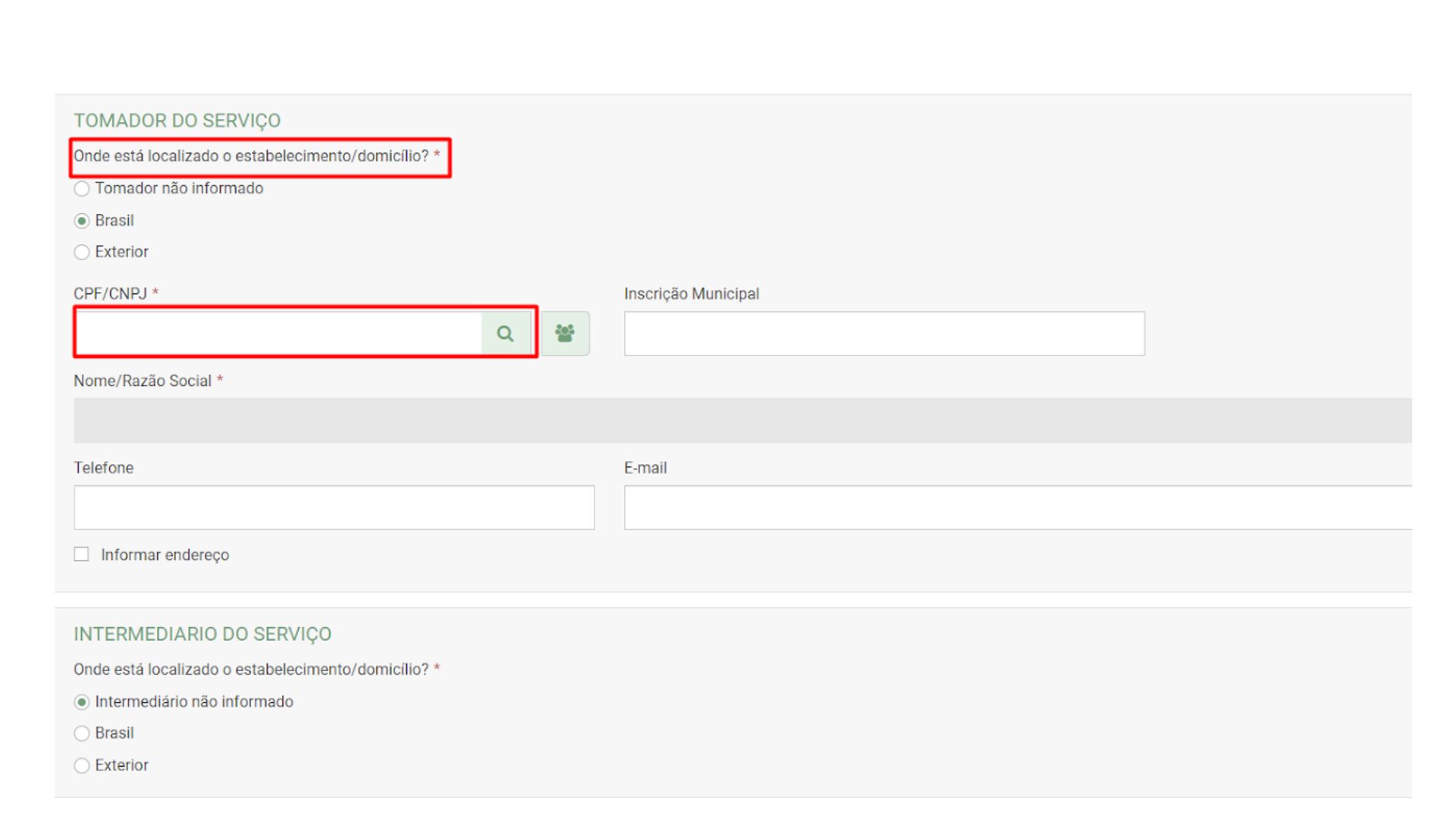
Task: Select Tomador não informado radio option
Action: [82, 189]
